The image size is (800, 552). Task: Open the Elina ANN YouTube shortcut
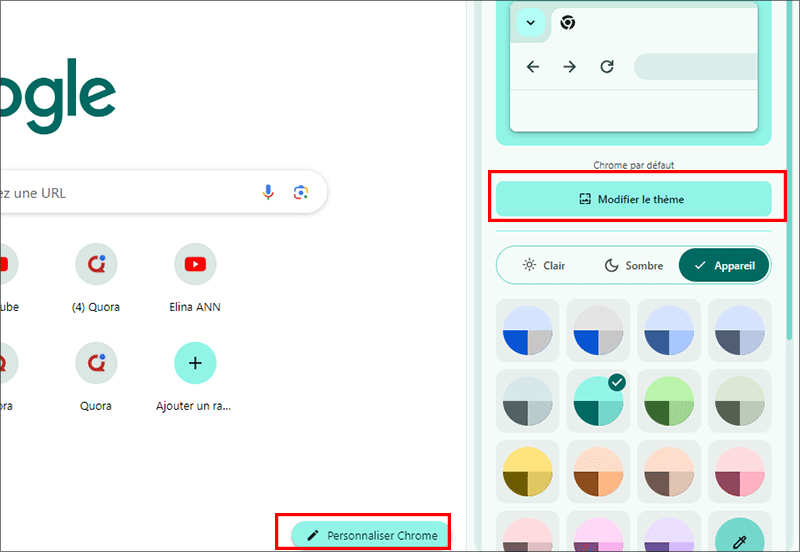[x=195, y=264]
